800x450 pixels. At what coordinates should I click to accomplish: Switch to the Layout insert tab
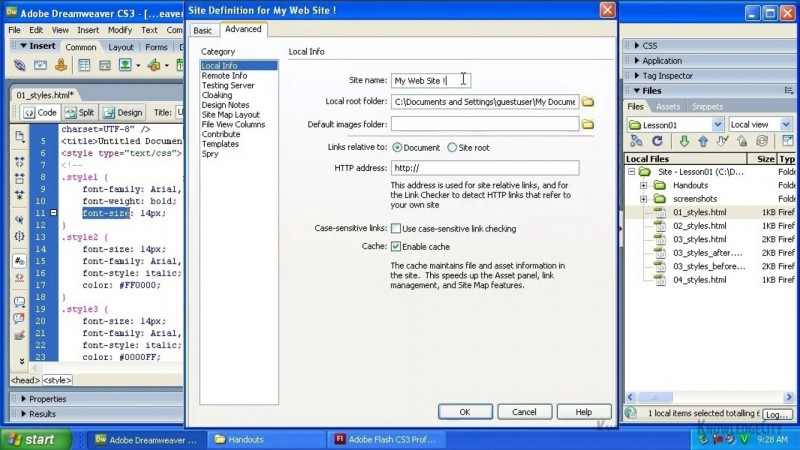121,47
